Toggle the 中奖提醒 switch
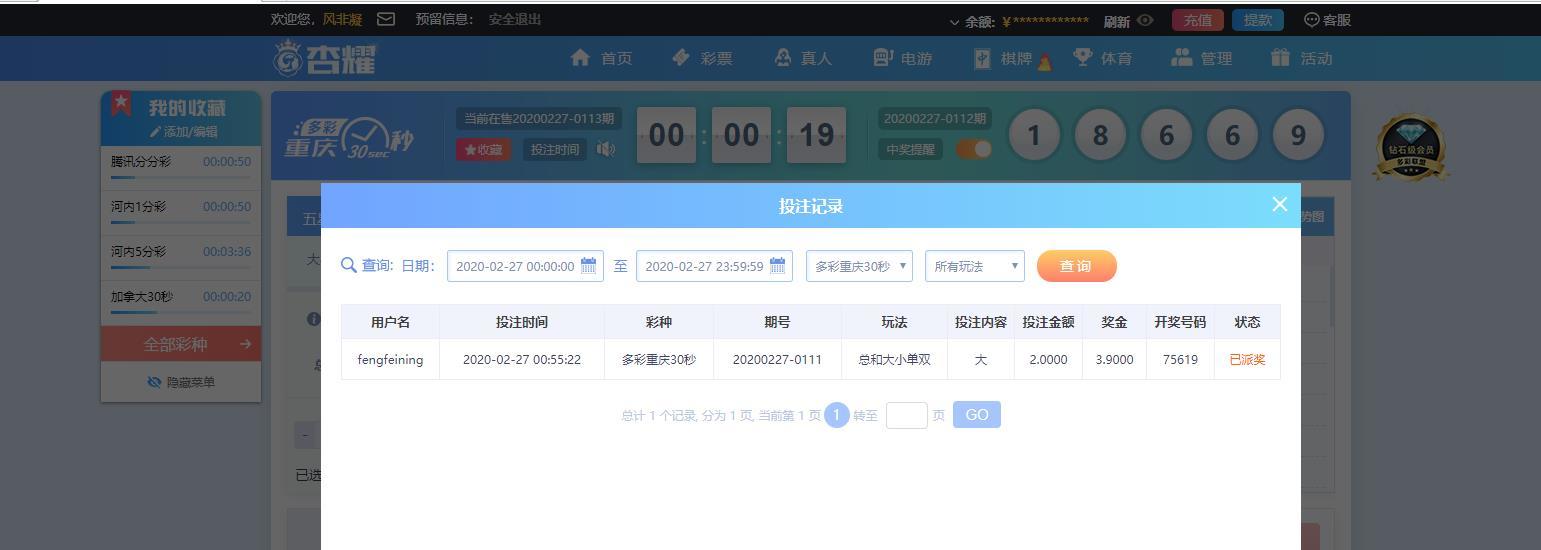 [974, 149]
